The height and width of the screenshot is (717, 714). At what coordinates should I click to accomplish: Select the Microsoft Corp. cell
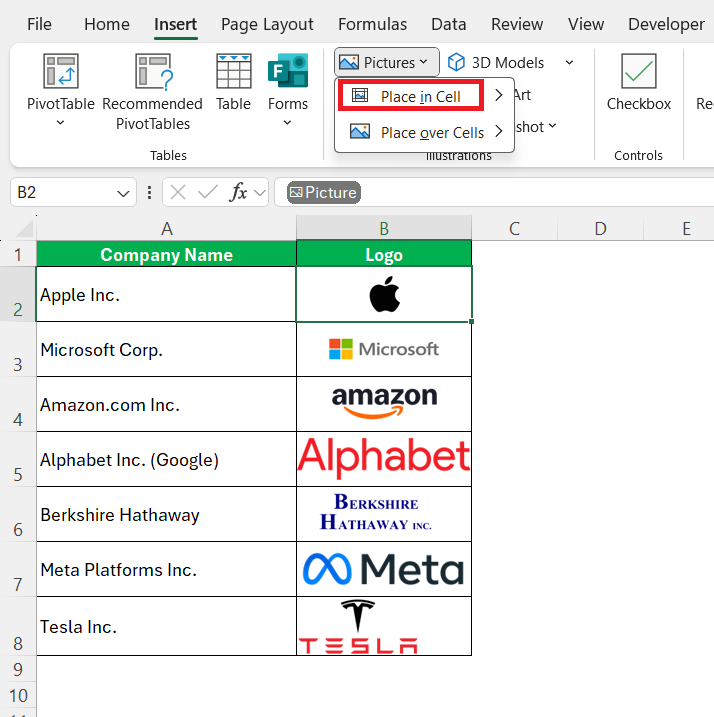[166, 349]
